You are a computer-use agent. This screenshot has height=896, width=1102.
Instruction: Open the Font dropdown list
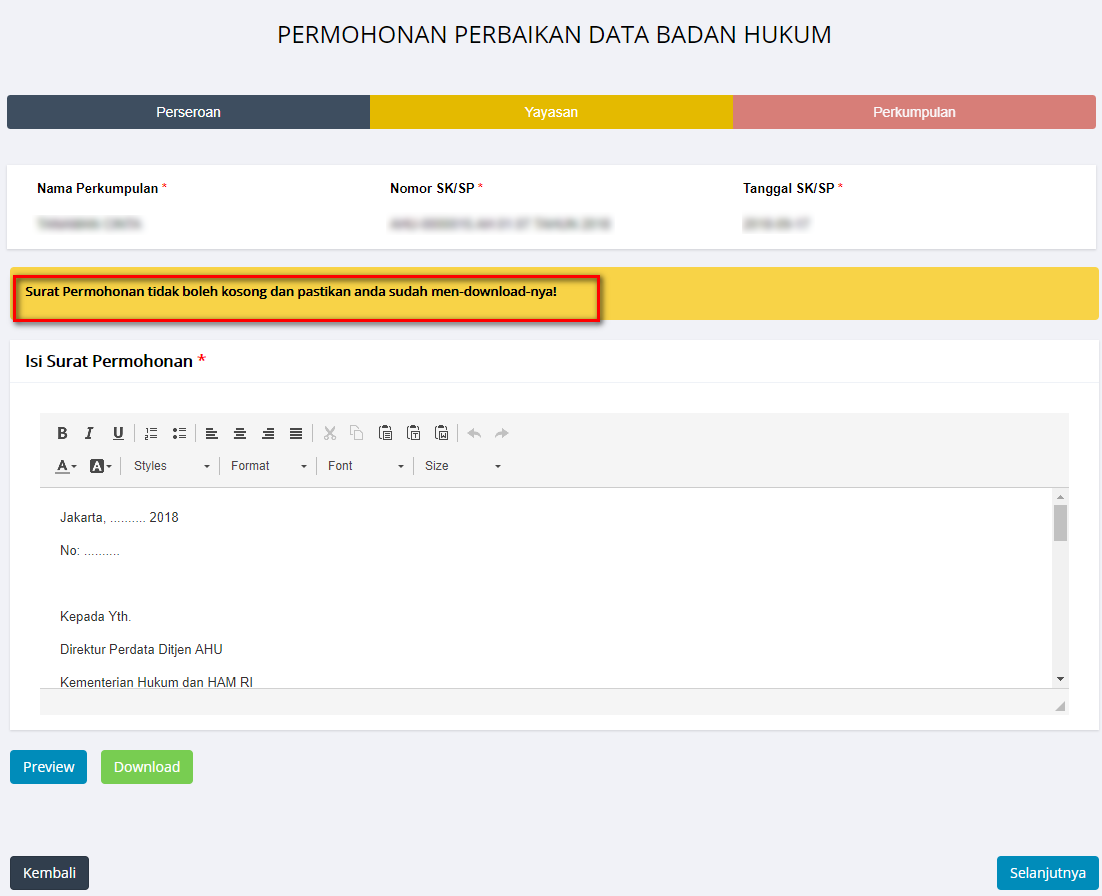(365, 466)
